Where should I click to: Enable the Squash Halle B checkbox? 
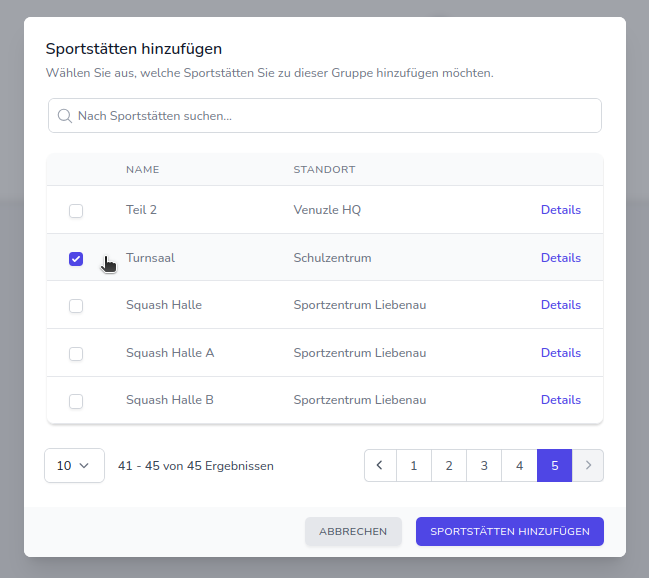point(76,401)
